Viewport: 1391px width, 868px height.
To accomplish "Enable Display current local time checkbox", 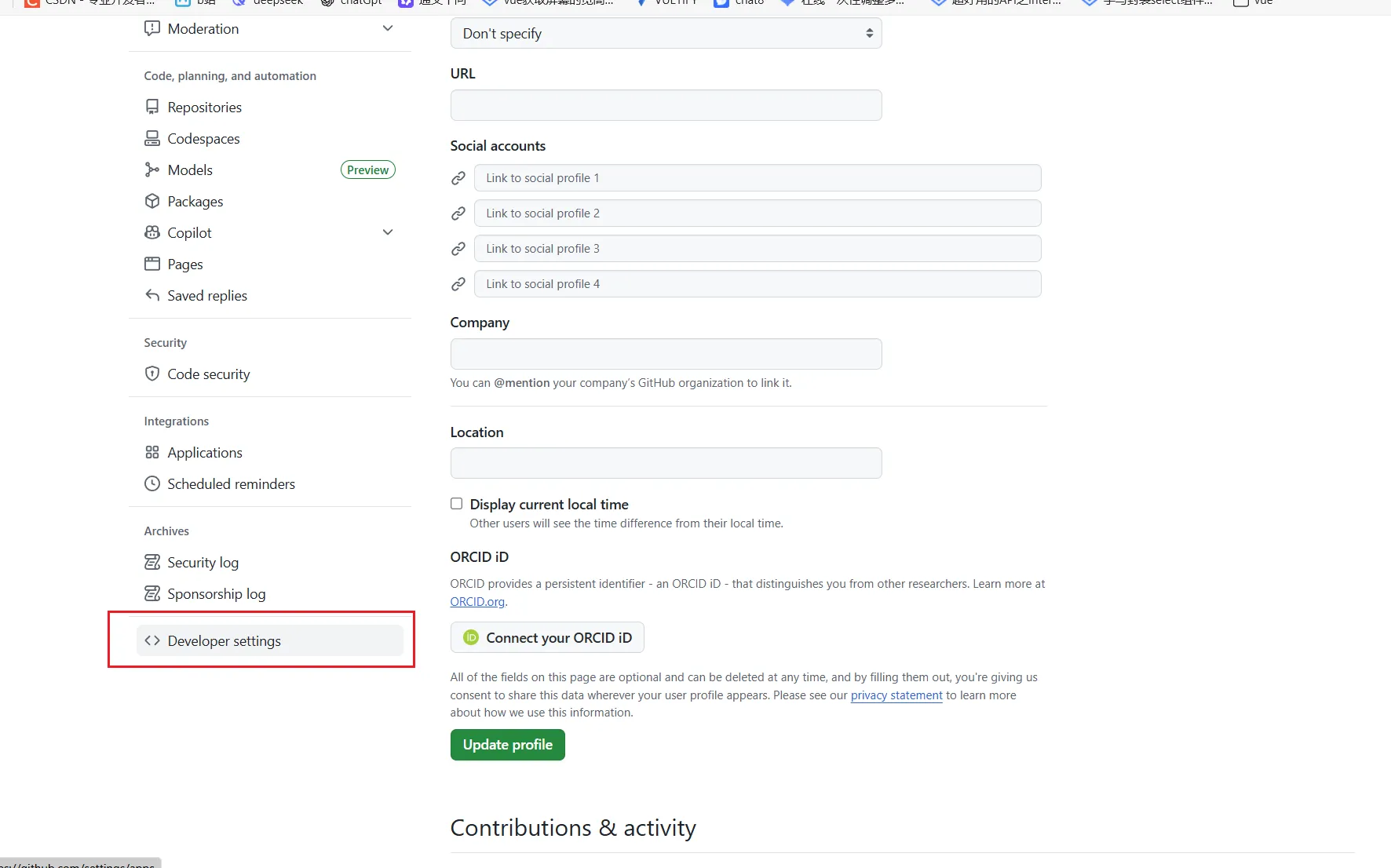I will coord(456,504).
